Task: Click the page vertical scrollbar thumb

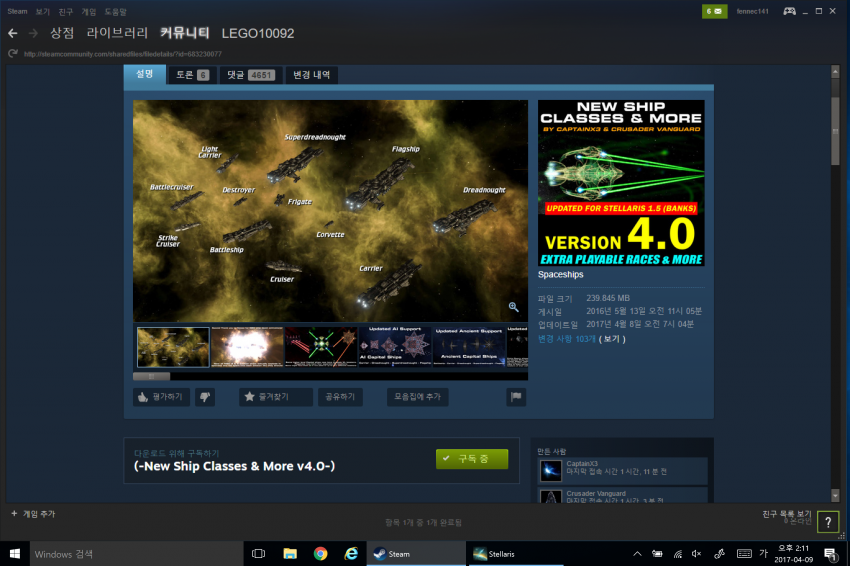Action: coord(835,131)
